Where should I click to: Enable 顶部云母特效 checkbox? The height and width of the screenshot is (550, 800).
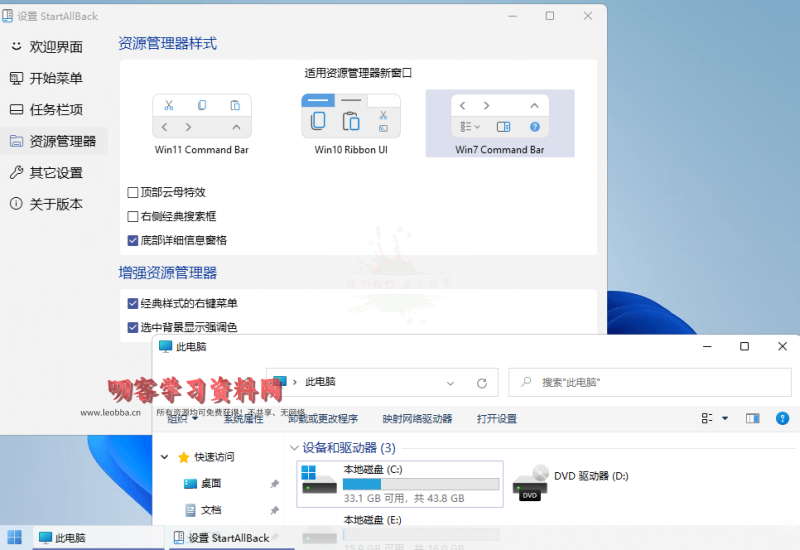pyautogui.click(x=133, y=192)
